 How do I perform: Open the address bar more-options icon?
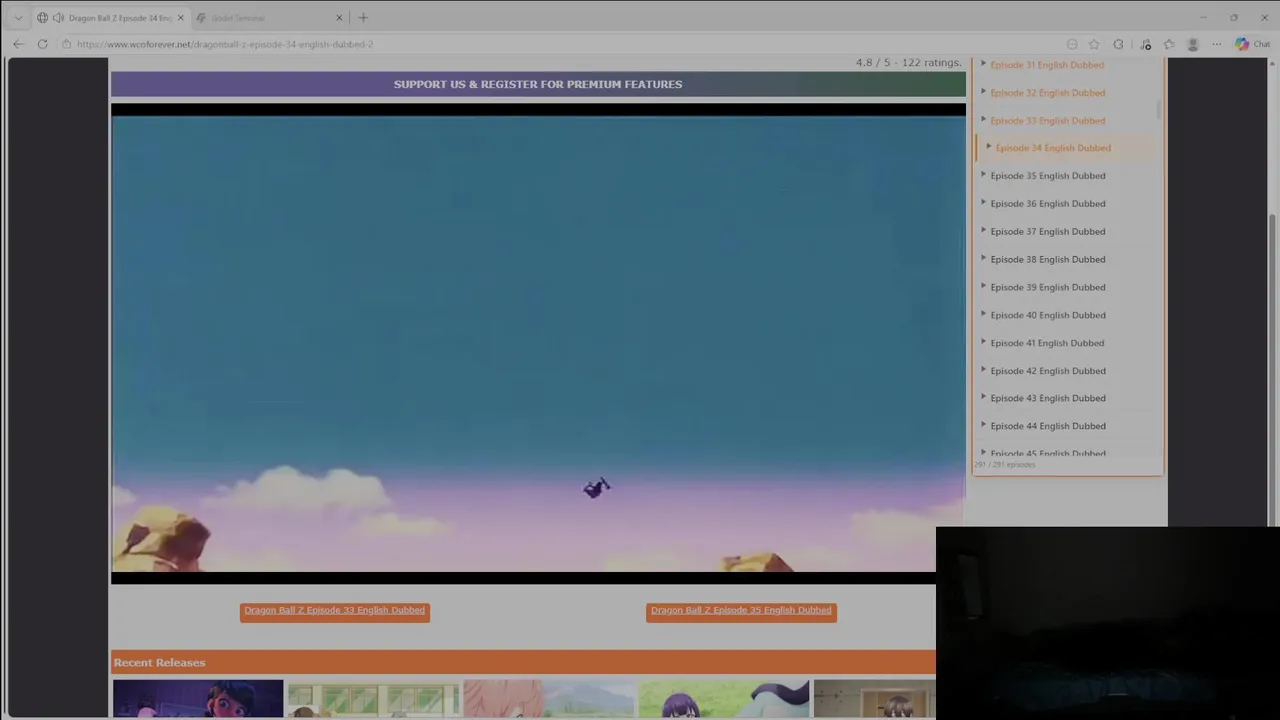(x=1072, y=44)
